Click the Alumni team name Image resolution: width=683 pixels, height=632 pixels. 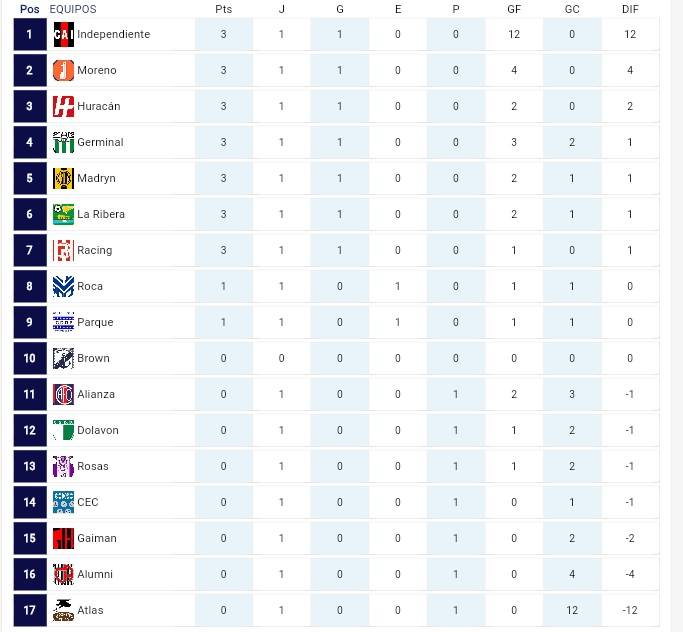(95, 574)
